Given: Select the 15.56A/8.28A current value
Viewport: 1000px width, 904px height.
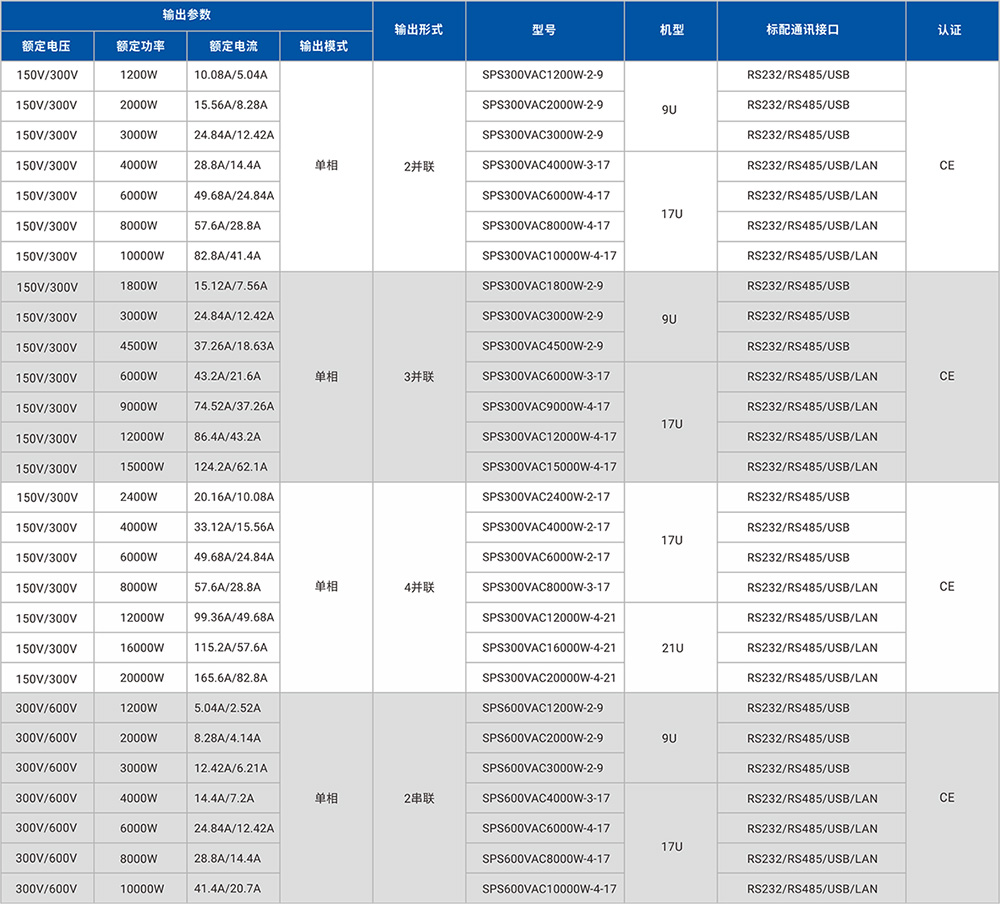Looking at the screenshot, I should (x=231, y=105).
